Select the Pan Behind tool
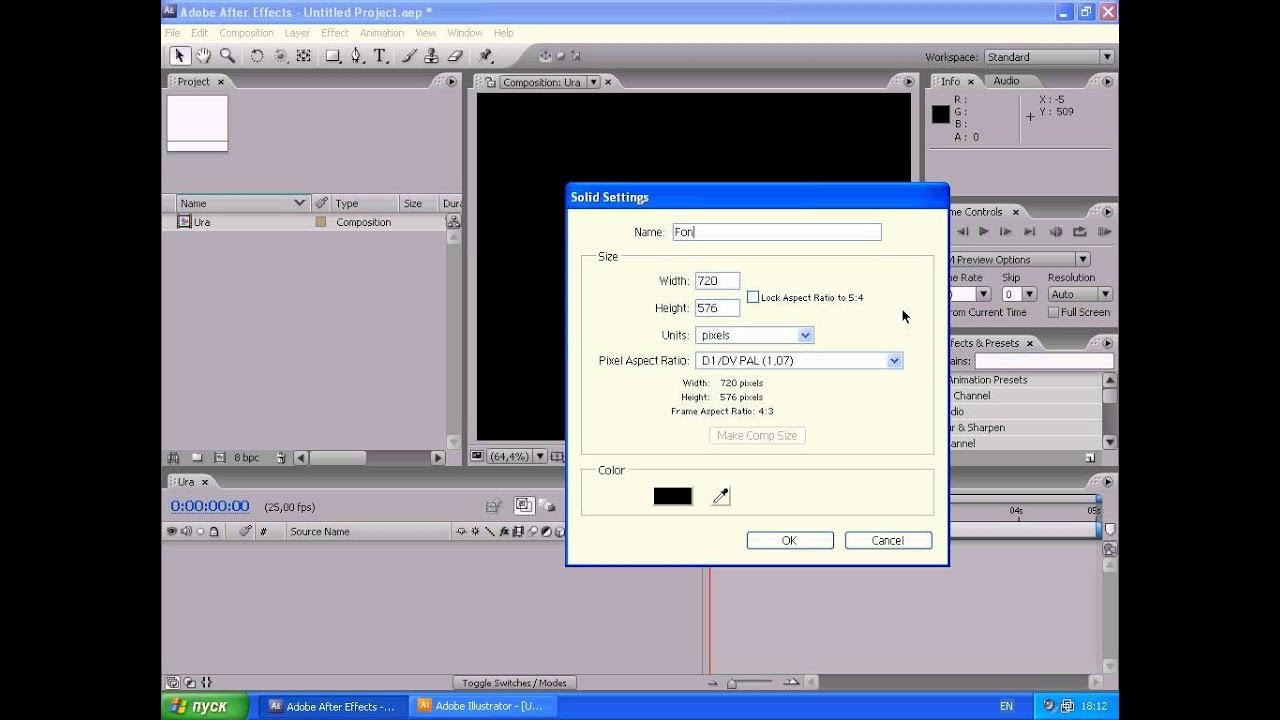Viewport: 1280px width, 720px height. pos(304,56)
